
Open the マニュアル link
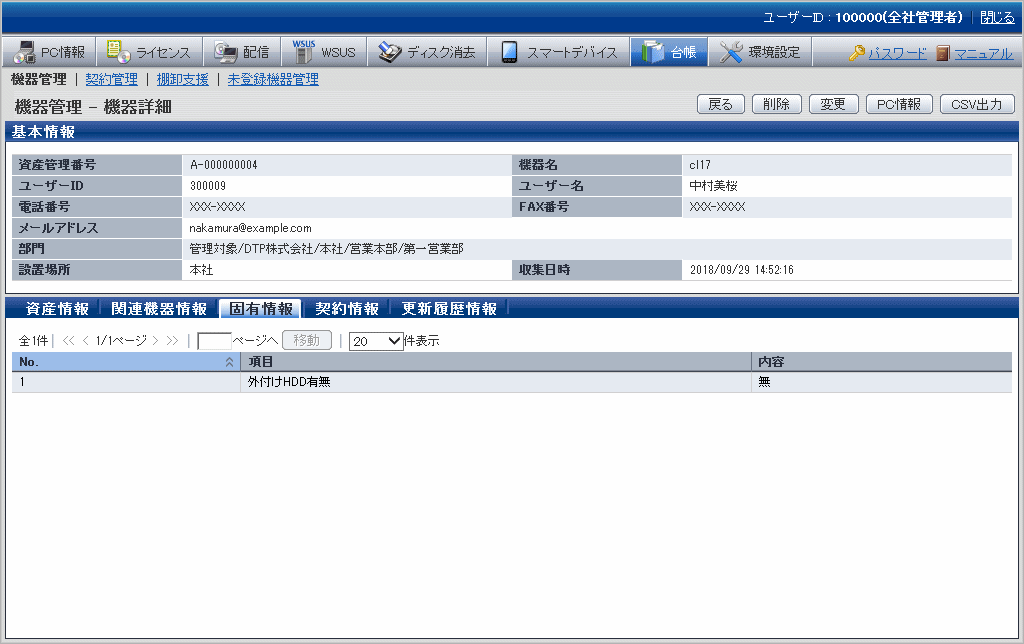[984, 54]
